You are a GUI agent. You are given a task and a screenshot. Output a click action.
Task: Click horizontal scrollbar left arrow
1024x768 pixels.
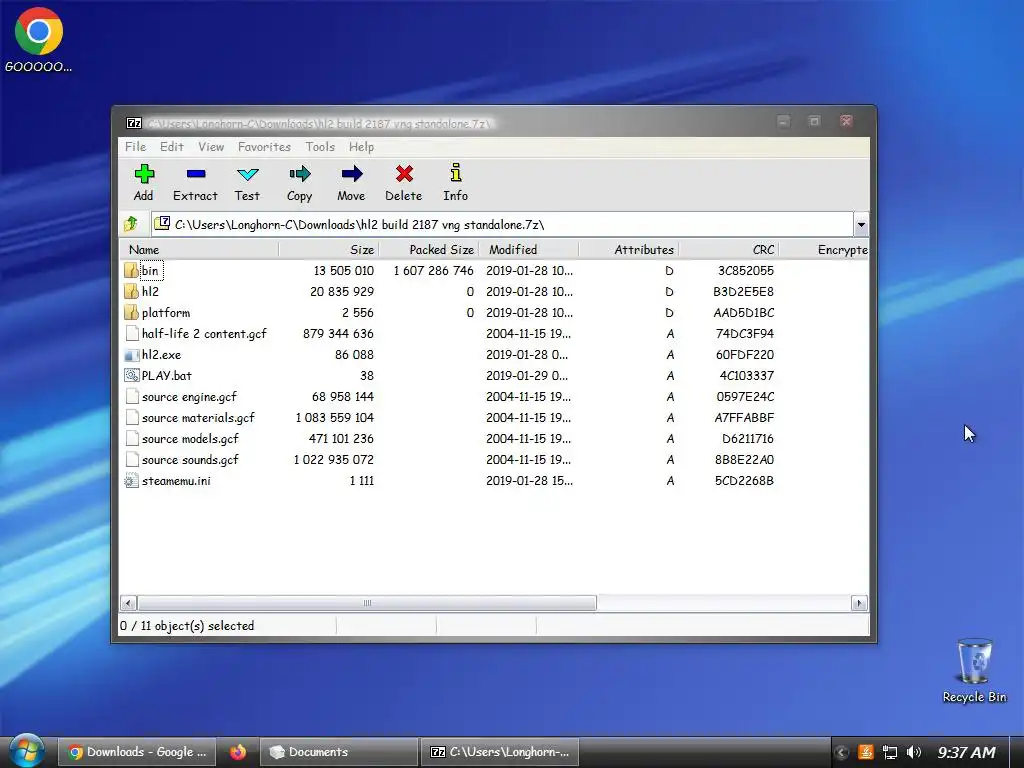click(x=128, y=603)
